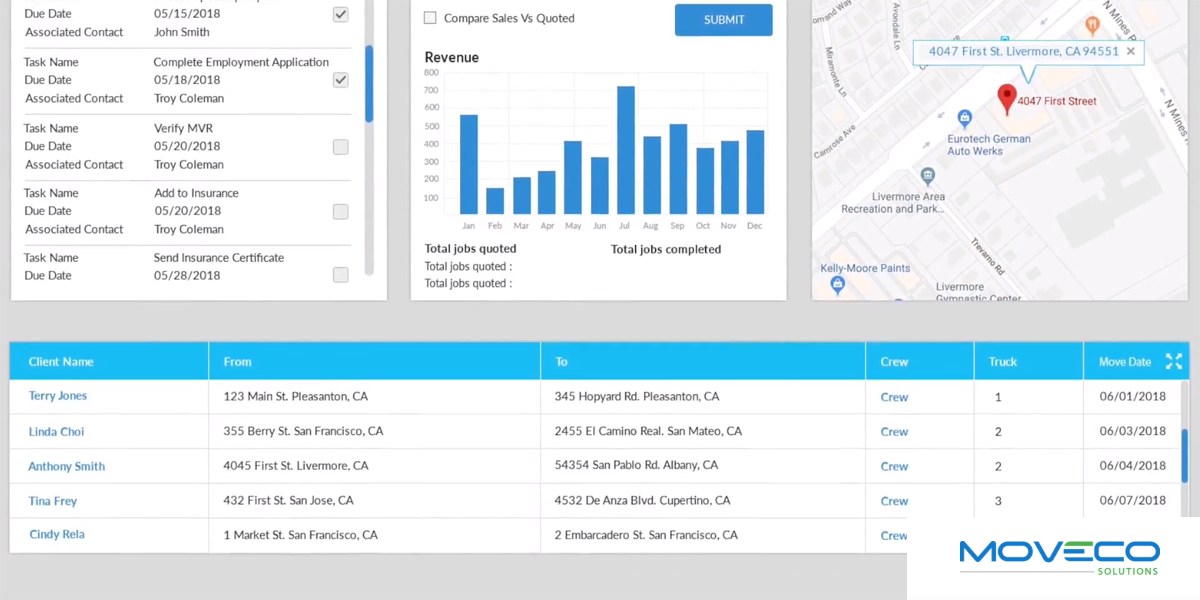The image size is (1200, 600).
Task: Open Anthony Smith client link
Action: (x=66, y=466)
